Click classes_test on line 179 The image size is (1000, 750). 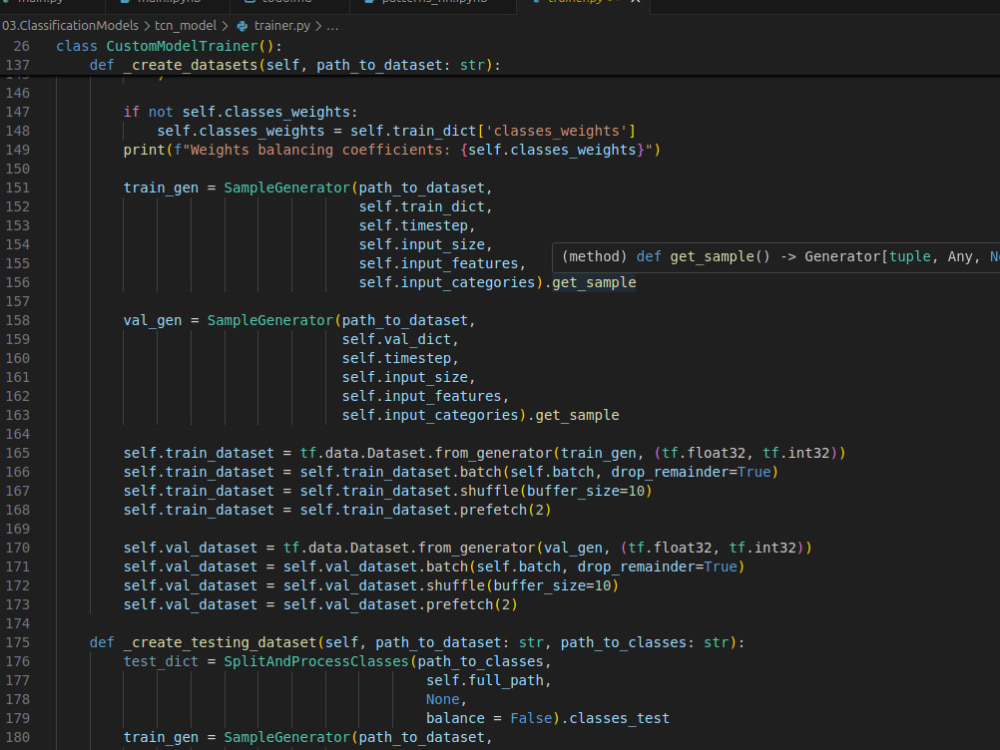pos(619,718)
